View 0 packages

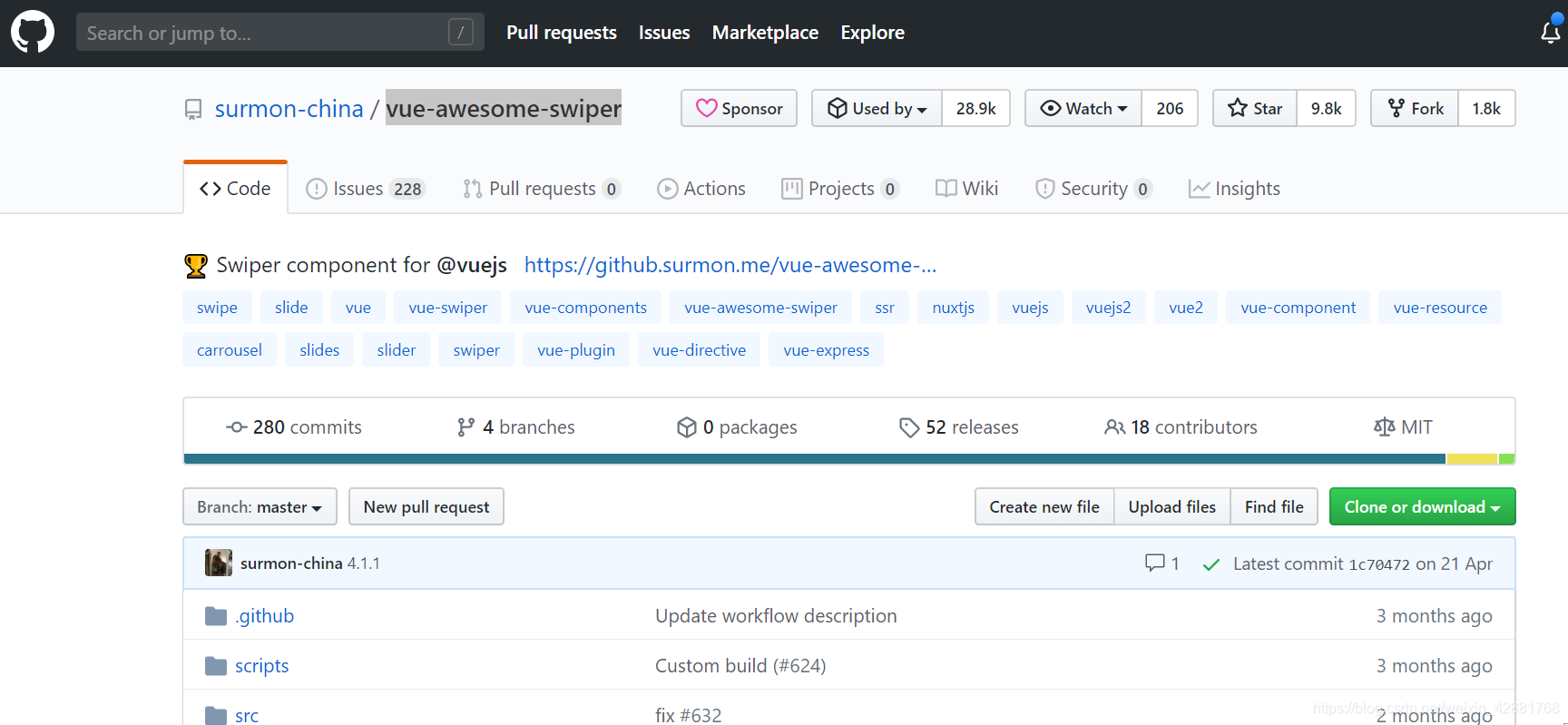pyautogui.click(x=737, y=427)
